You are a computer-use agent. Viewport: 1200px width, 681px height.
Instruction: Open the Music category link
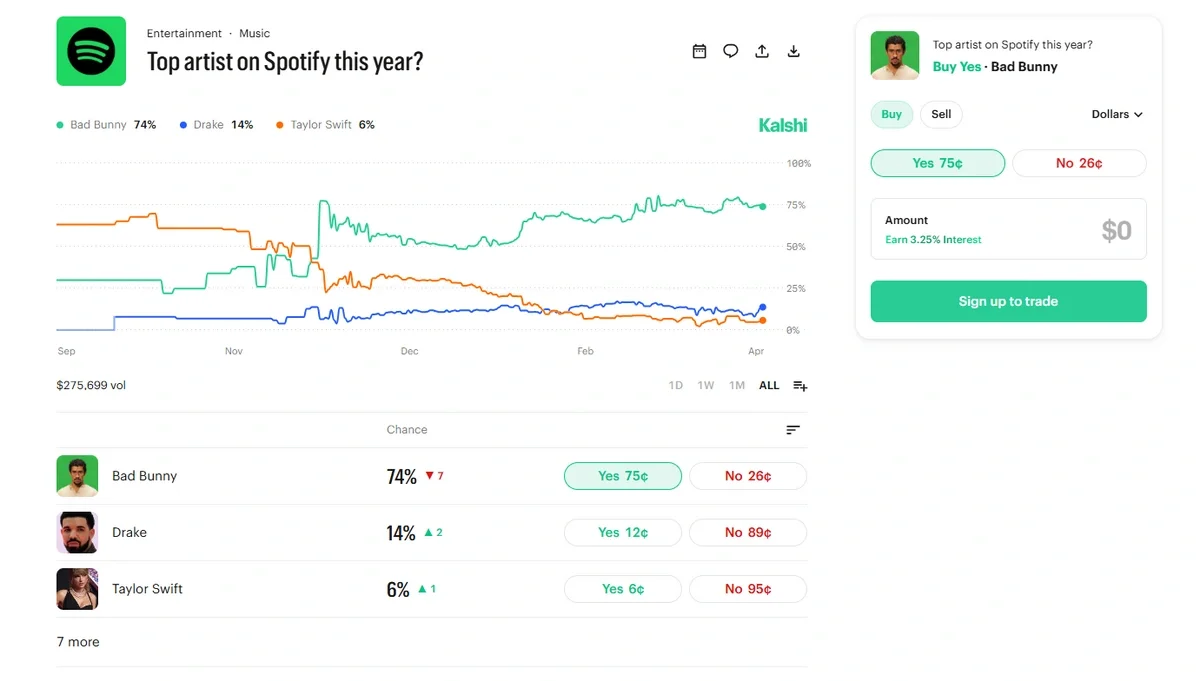click(255, 33)
